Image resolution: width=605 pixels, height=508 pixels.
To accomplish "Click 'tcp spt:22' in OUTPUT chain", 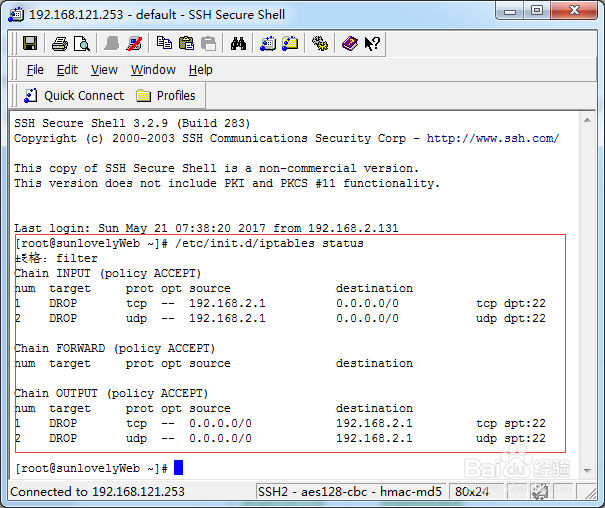I will (511, 424).
